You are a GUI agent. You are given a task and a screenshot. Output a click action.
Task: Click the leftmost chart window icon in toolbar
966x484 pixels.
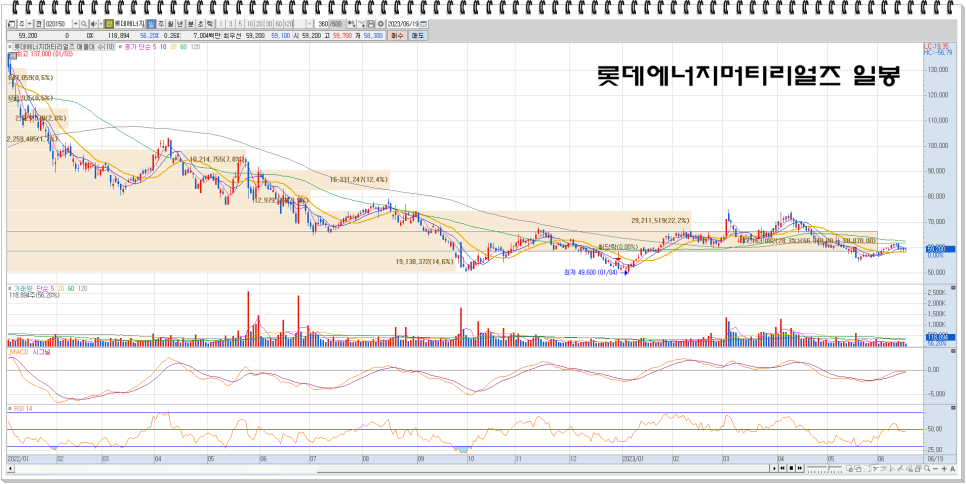pos(11,23)
